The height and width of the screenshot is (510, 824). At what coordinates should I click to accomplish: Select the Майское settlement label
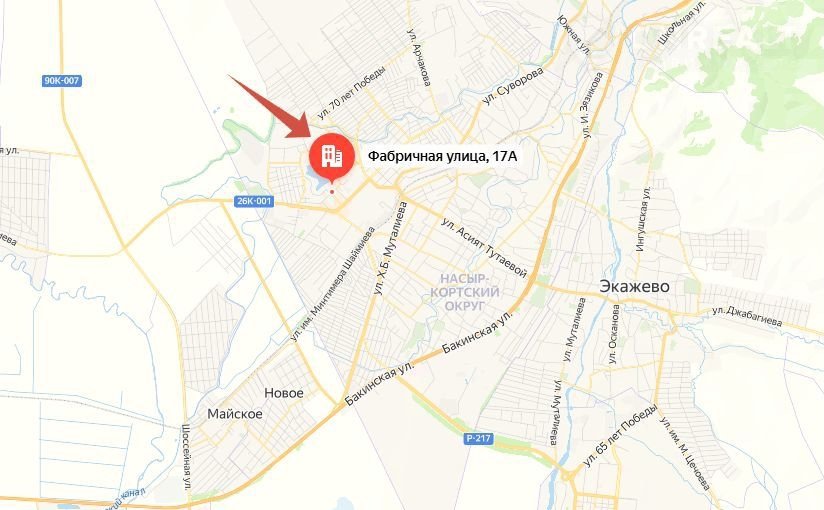tap(234, 414)
